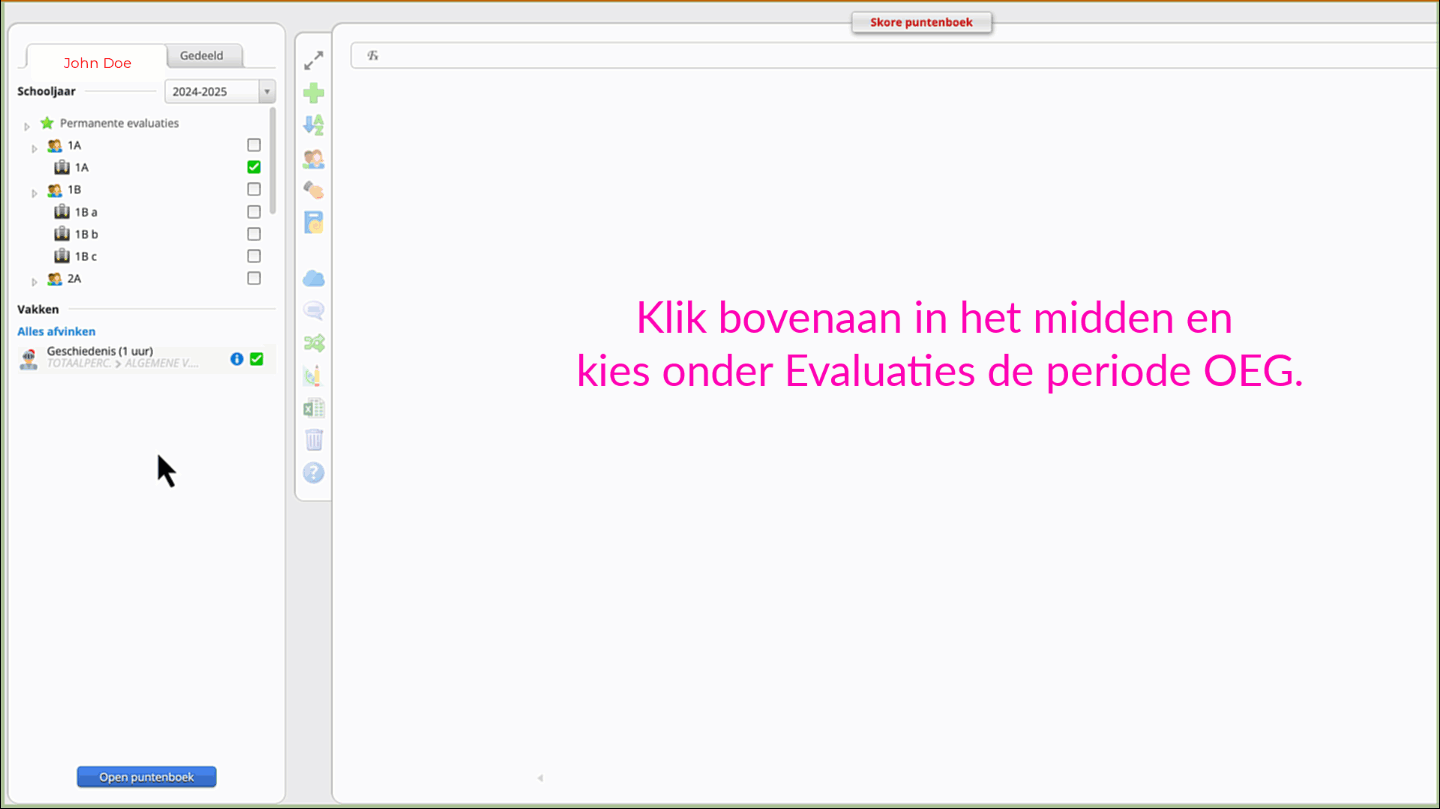
Task: Click the fullscreen expand arrows icon
Action: tap(314, 61)
